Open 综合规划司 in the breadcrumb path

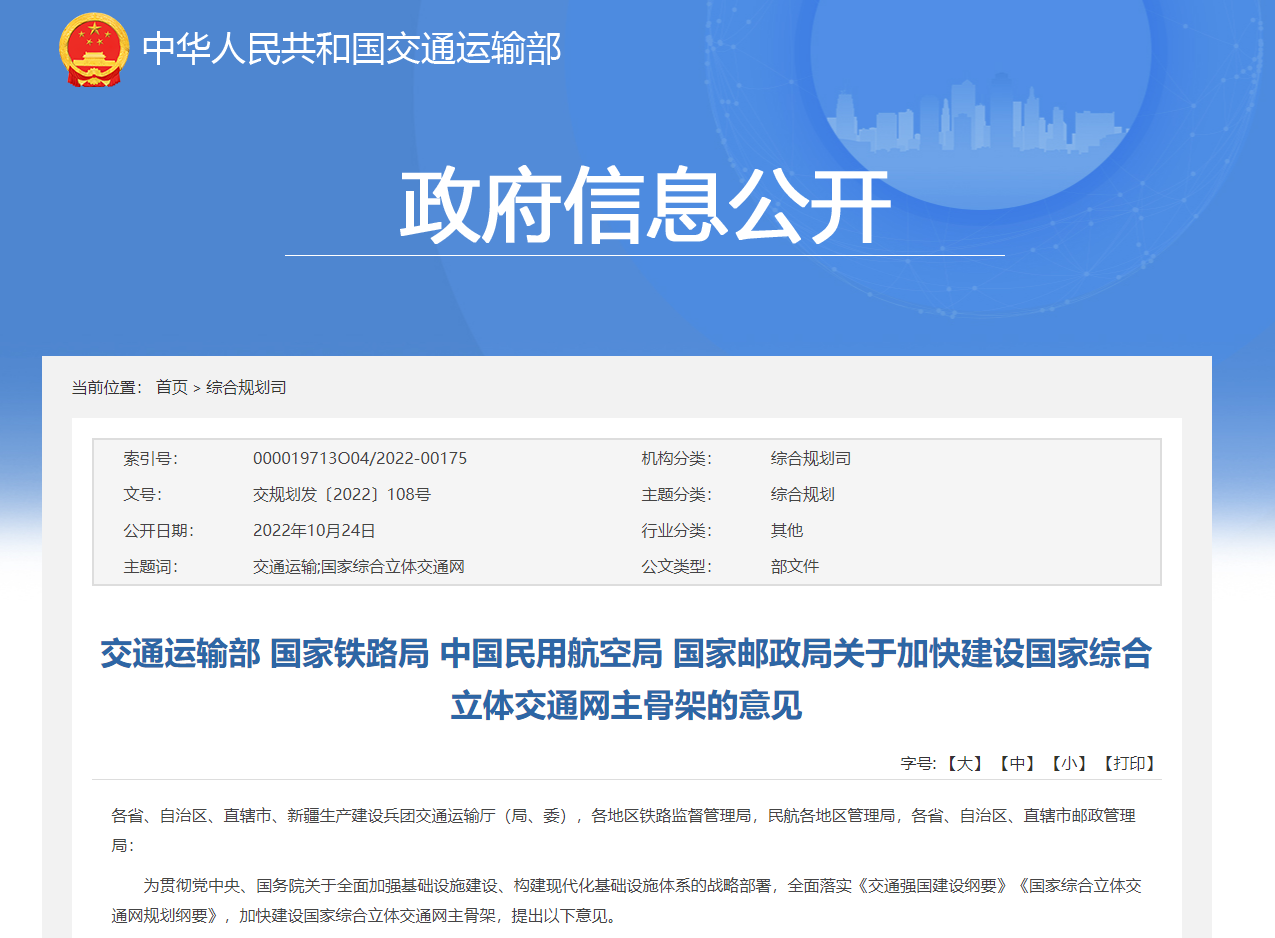(x=246, y=387)
